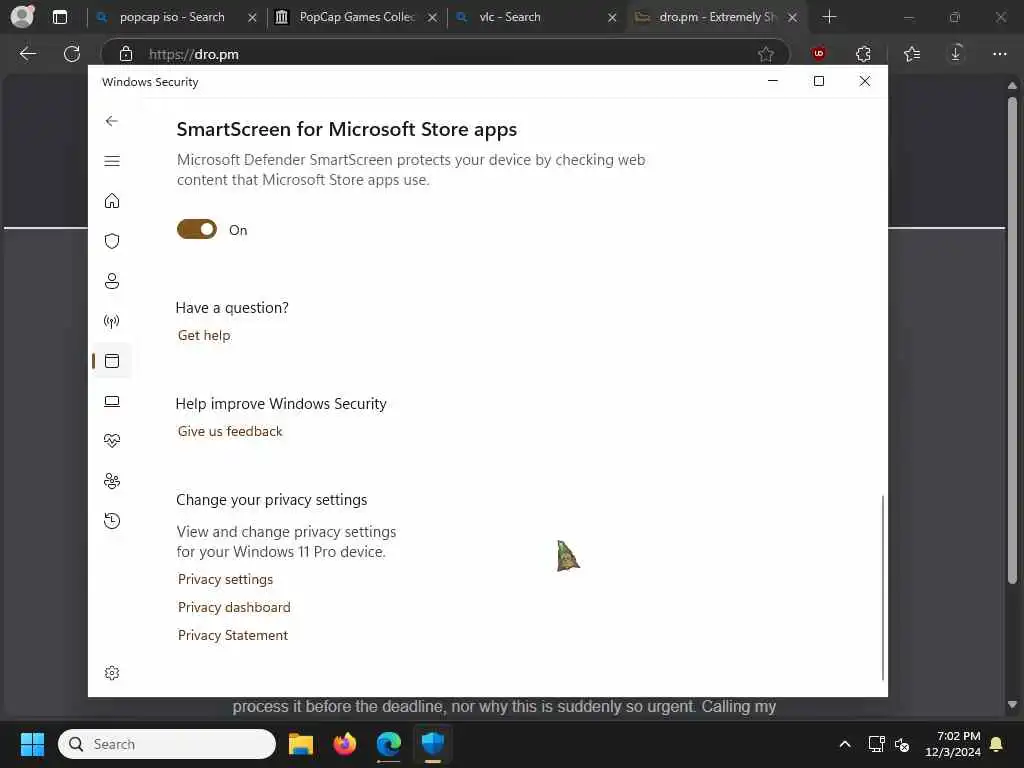Open network status tray icon
This screenshot has height=768, width=1024.
[x=876, y=744]
